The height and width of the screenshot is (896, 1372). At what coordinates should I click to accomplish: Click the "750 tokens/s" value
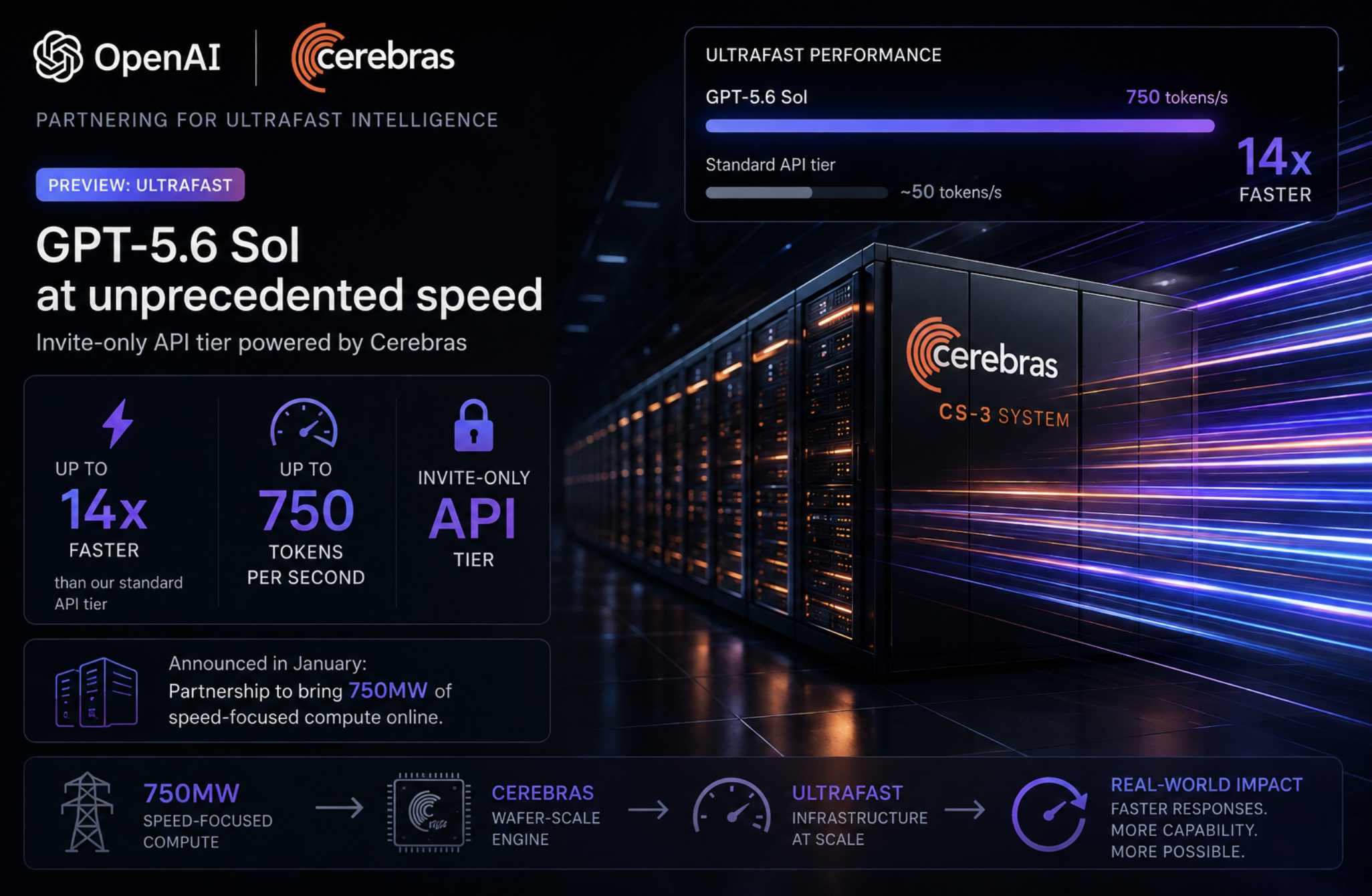pos(1177,98)
